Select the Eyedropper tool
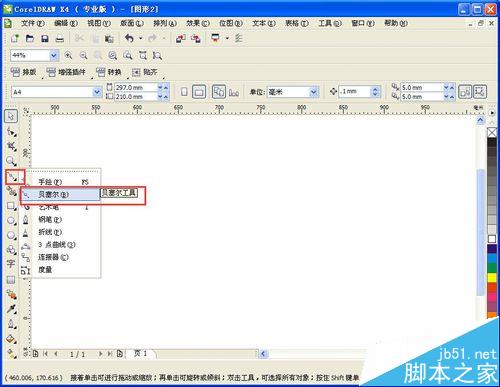The height and width of the screenshot is (387, 500). [11, 309]
